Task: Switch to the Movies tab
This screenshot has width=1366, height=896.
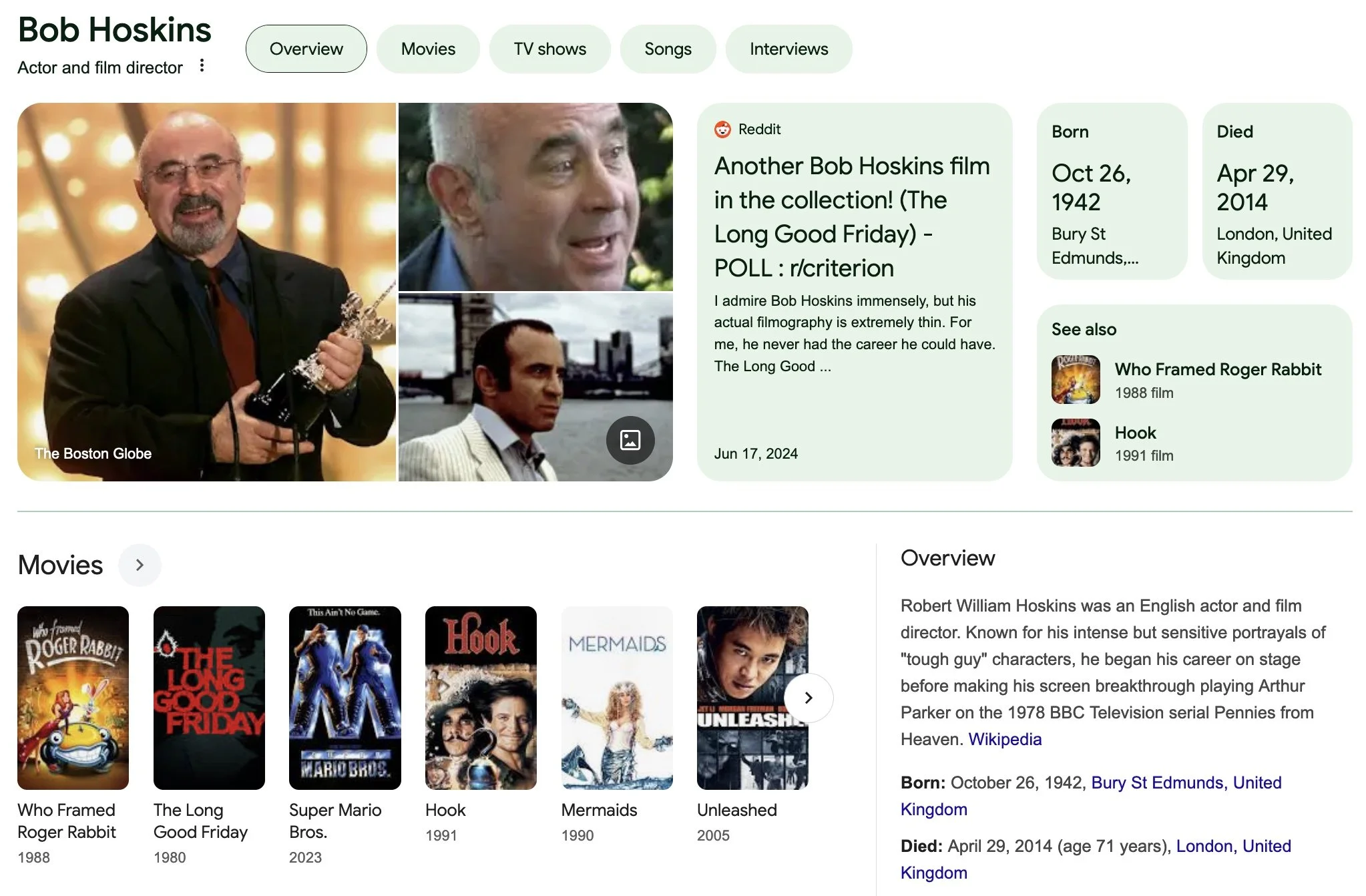Action: pos(428,49)
